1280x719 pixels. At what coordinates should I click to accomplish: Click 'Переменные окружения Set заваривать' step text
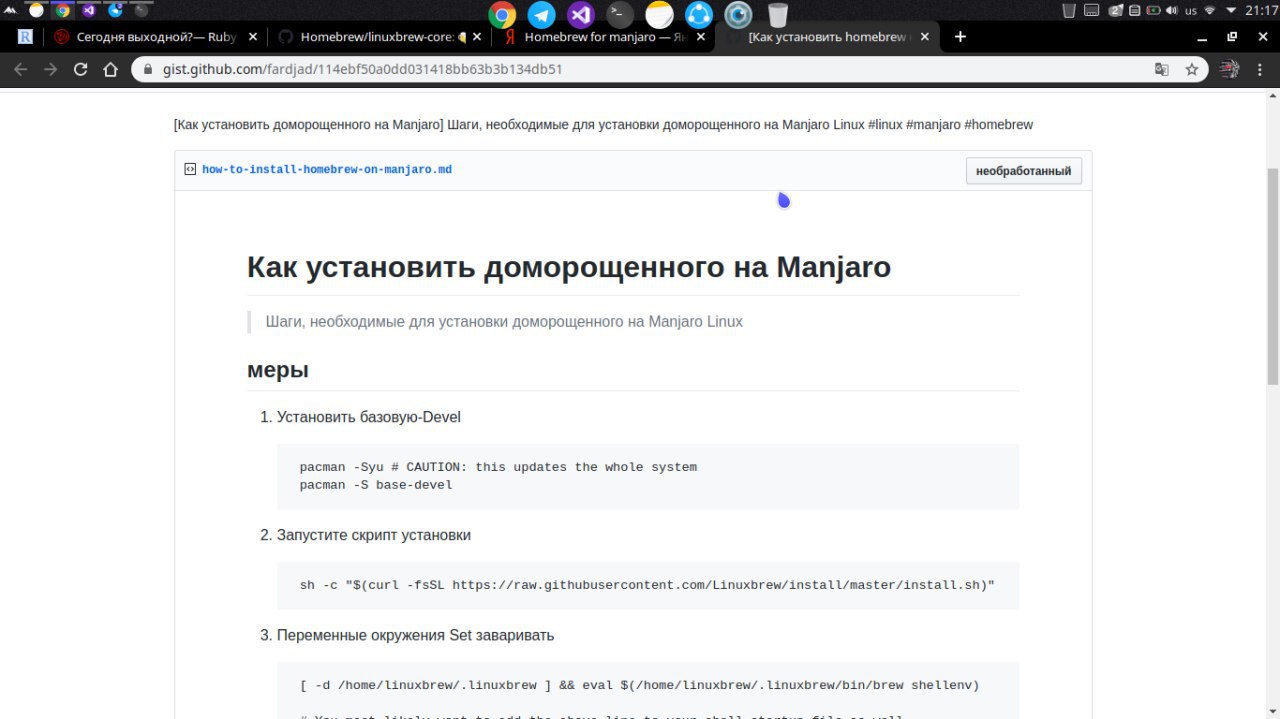(x=415, y=635)
